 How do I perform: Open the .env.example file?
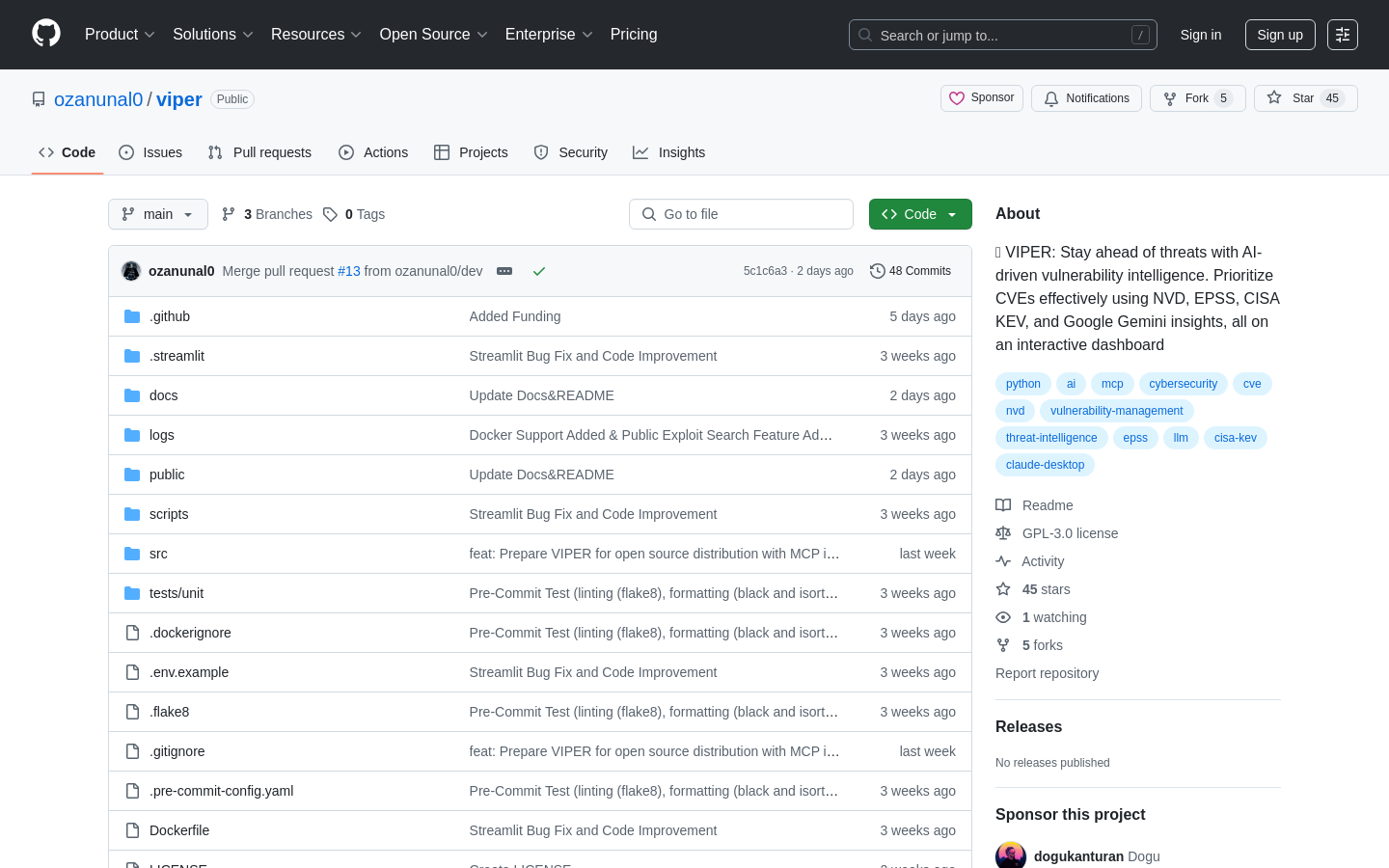189,672
